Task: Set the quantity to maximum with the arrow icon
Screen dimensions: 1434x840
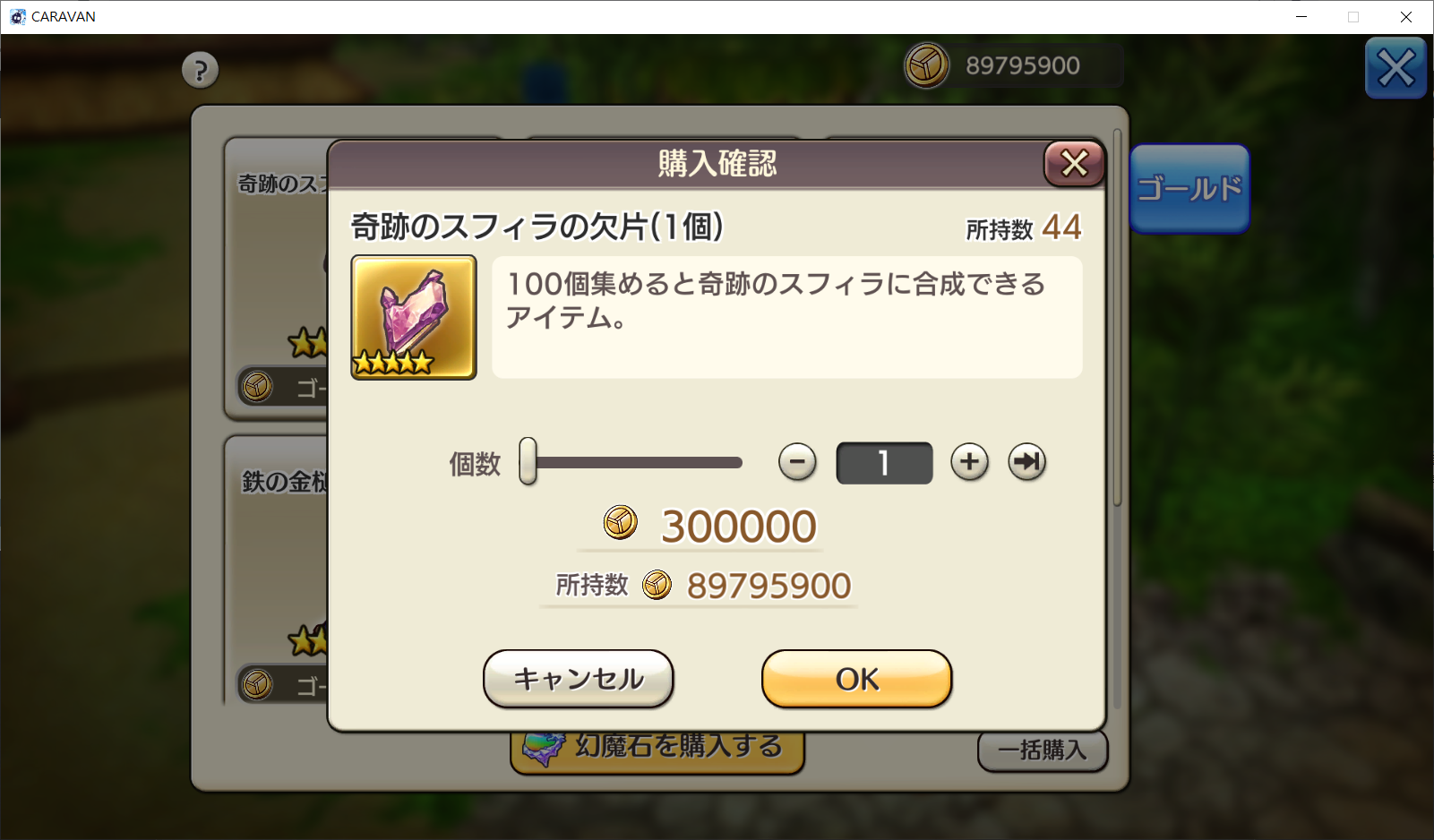Action: (x=1026, y=462)
